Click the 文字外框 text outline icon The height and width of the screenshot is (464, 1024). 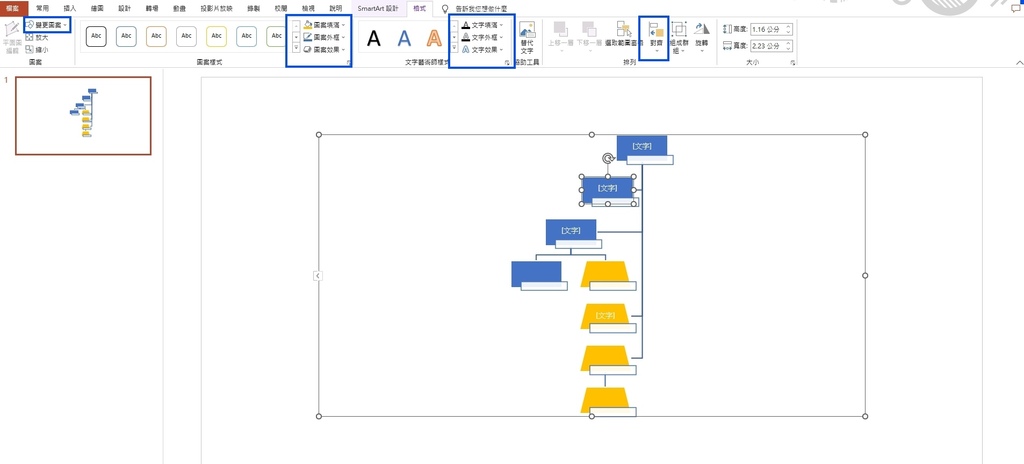[x=466, y=37]
